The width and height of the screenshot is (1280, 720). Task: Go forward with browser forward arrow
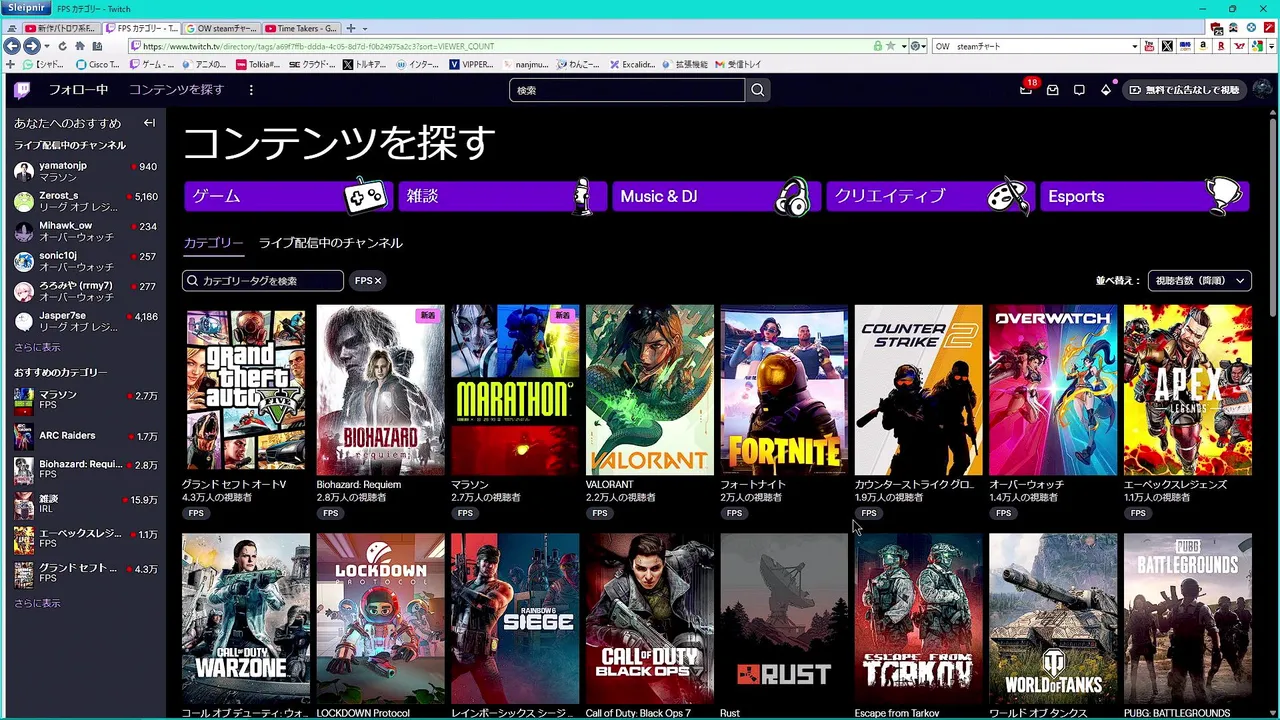tap(31, 46)
